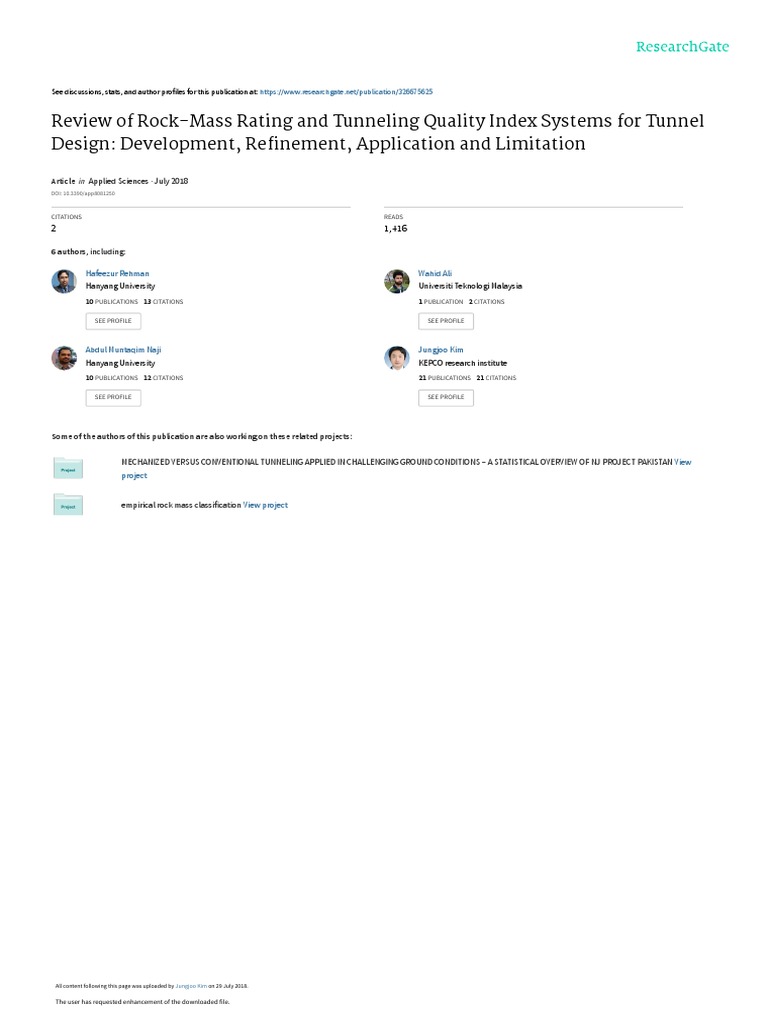
Task: Click Abdul Muntaqim Naji's profile photo
Action: (64, 358)
